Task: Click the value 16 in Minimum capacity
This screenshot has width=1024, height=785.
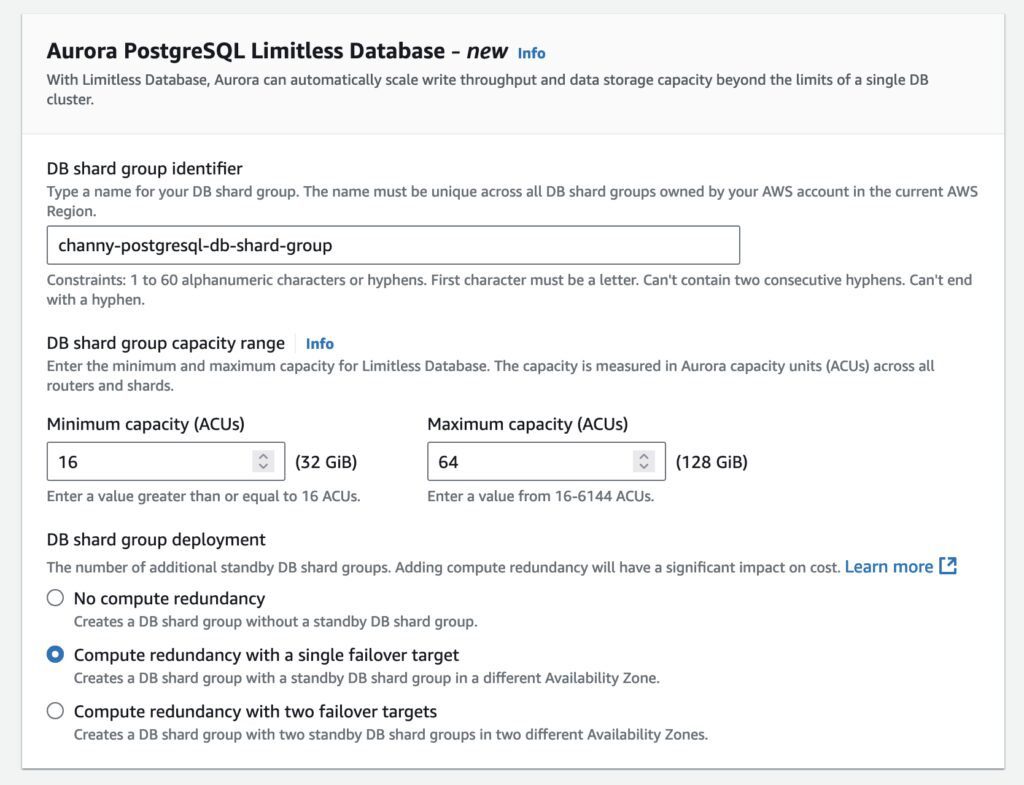Action: tap(70, 461)
